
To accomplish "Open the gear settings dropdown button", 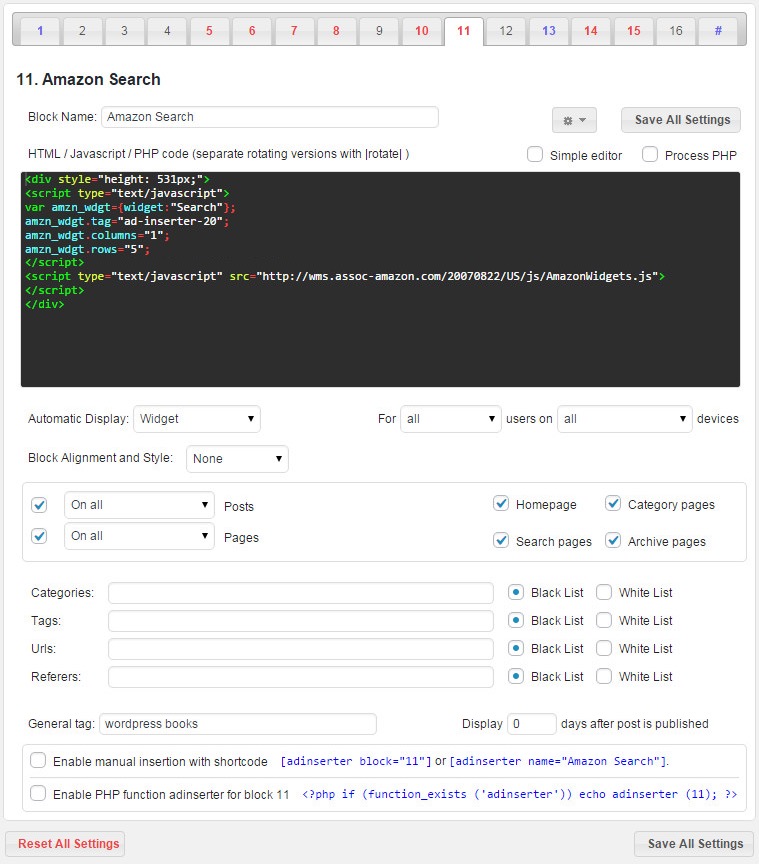I will [574, 120].
